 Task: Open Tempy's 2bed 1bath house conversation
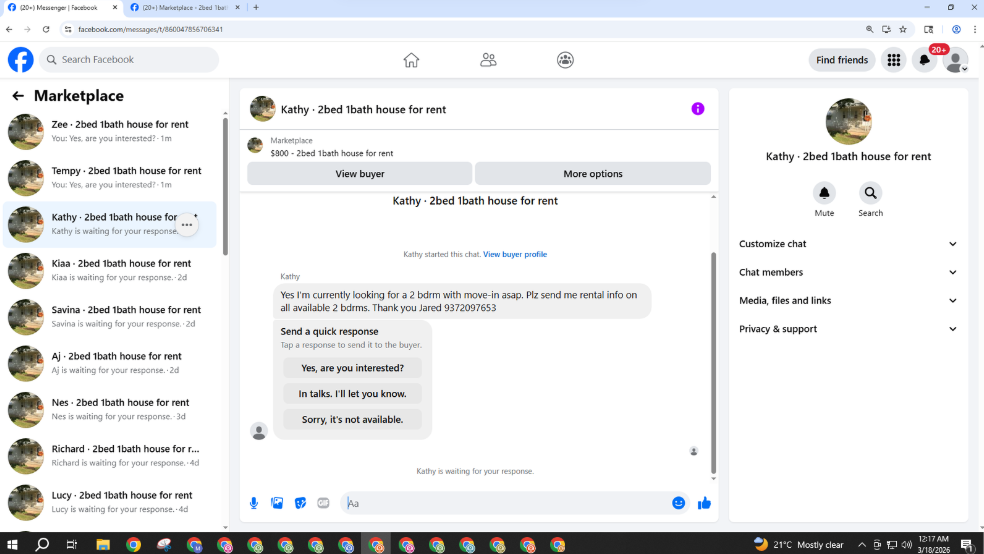click(110, 178)
